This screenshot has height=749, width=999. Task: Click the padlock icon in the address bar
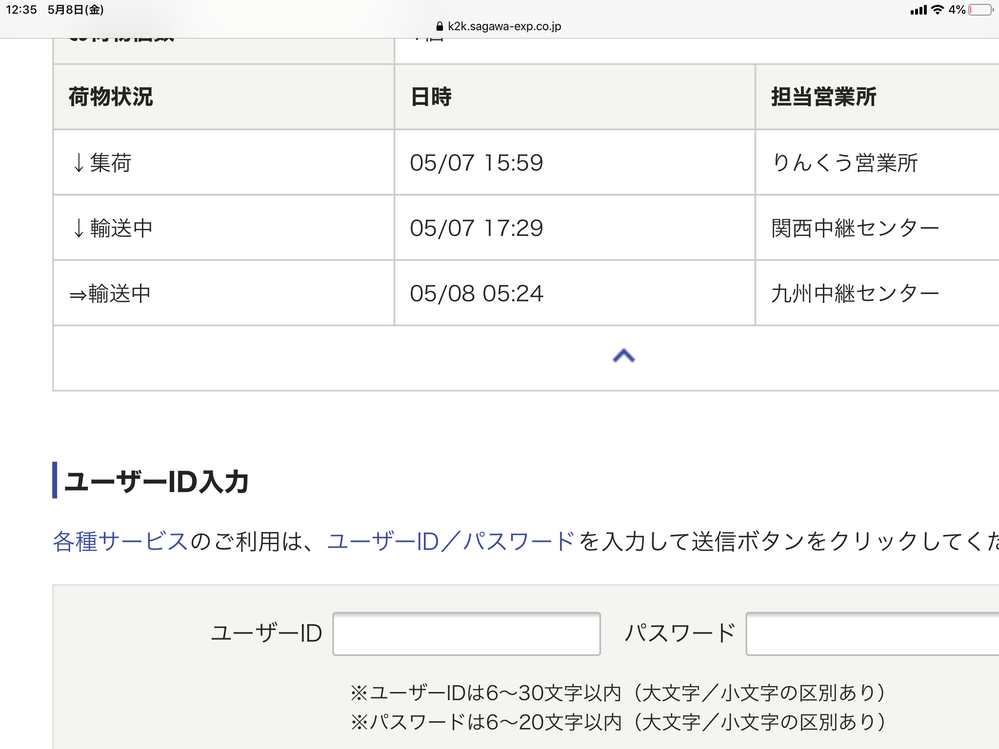(440, 26)
